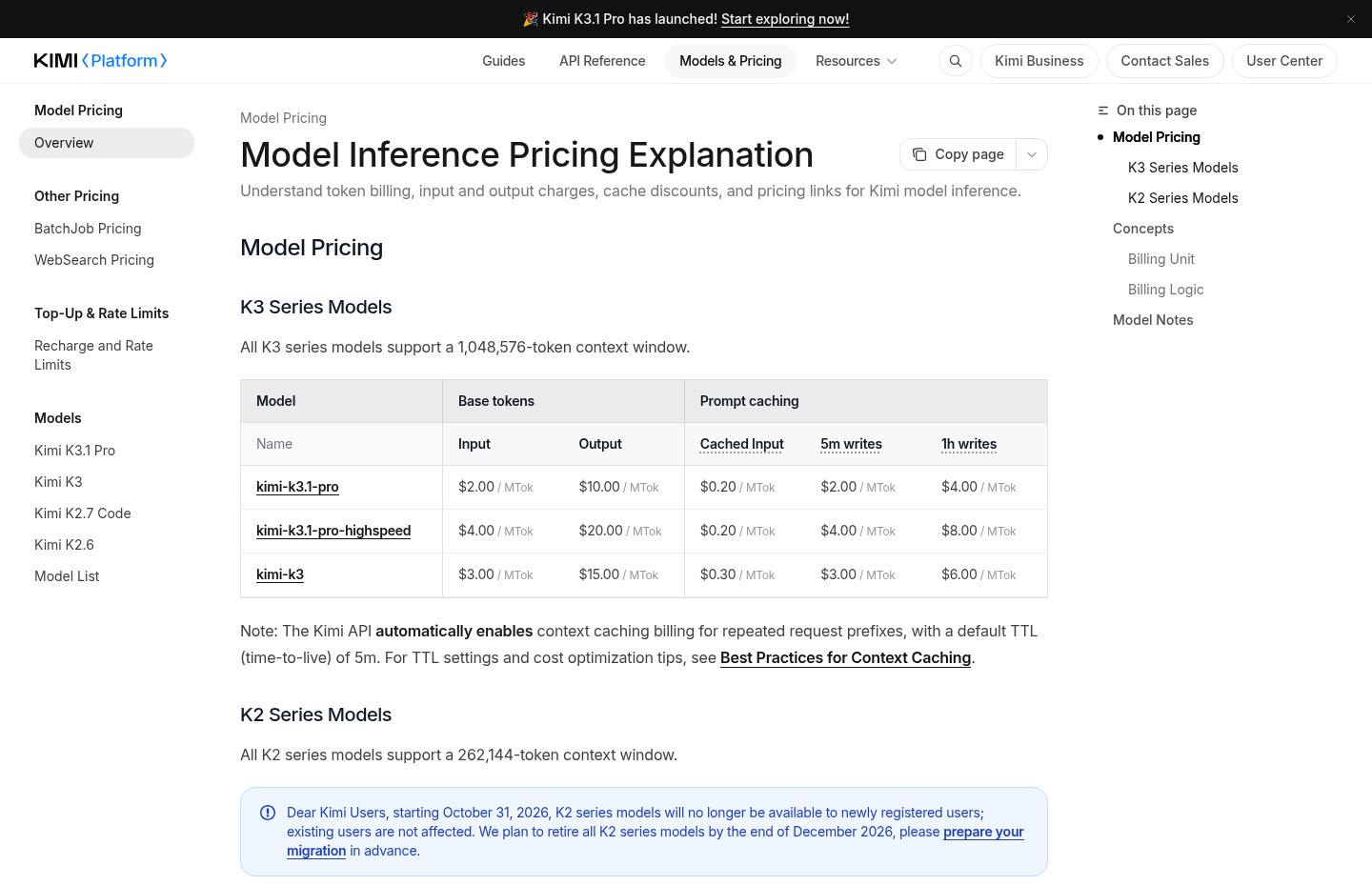This screenshot has width=1372, height=886.
Task: Open the kimi-k3.1-pro model link
Action: tap(297, 487)
